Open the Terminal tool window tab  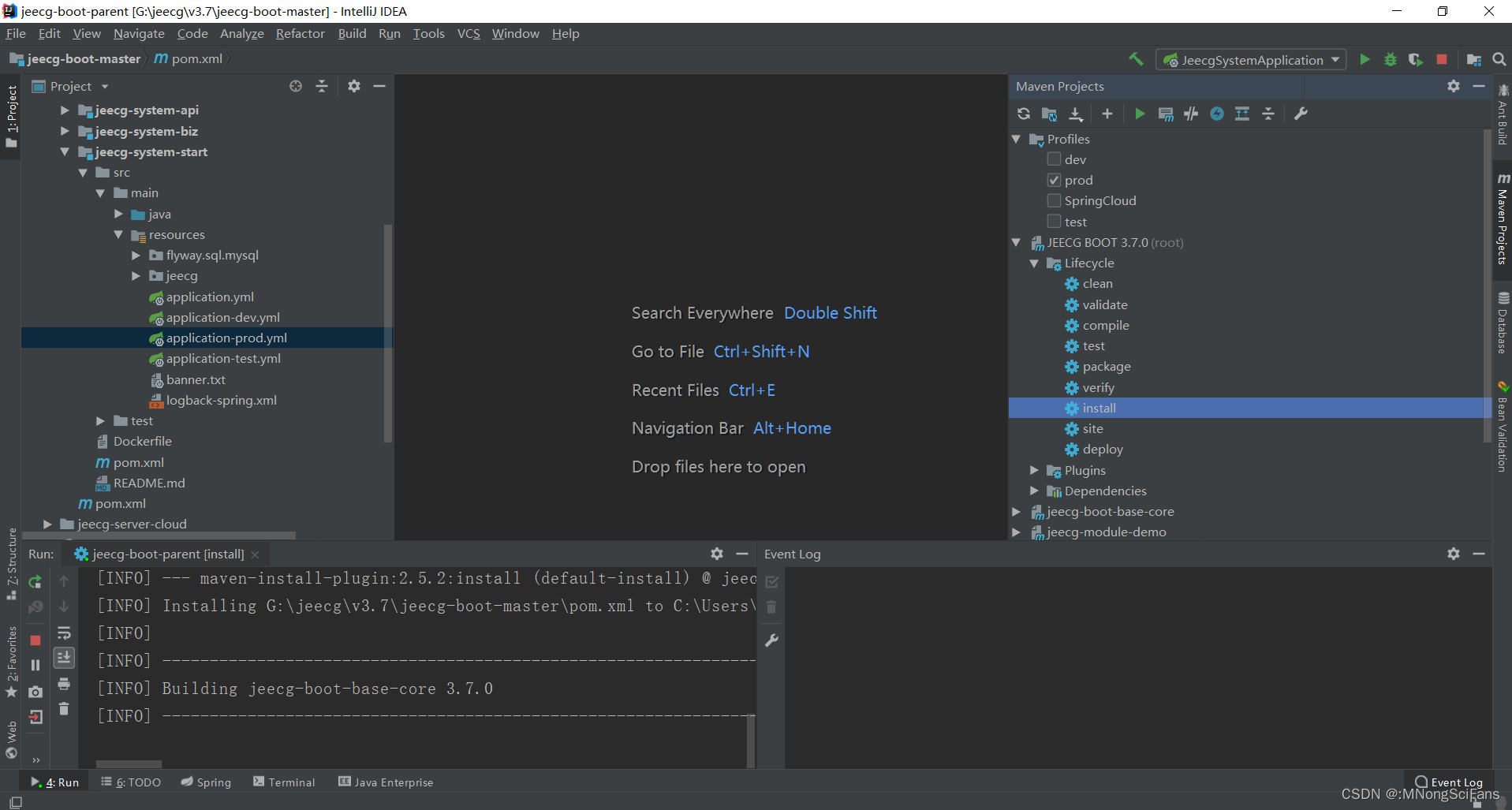coord(284,782)
